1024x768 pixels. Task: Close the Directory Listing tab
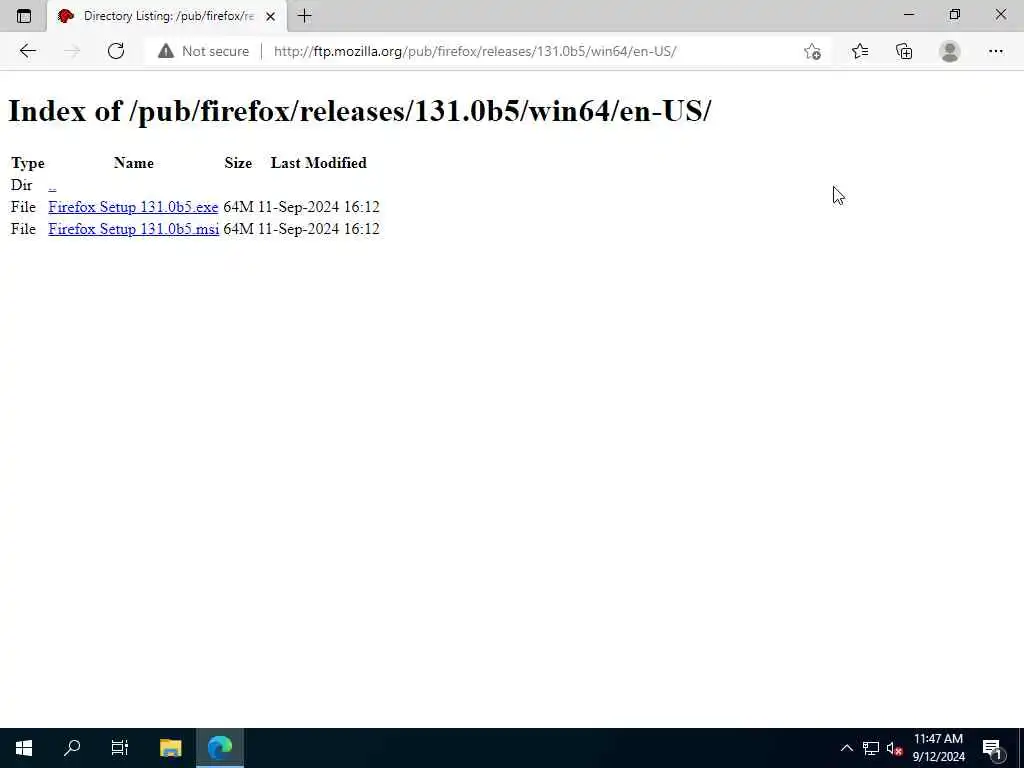click(x=270, y=16)
